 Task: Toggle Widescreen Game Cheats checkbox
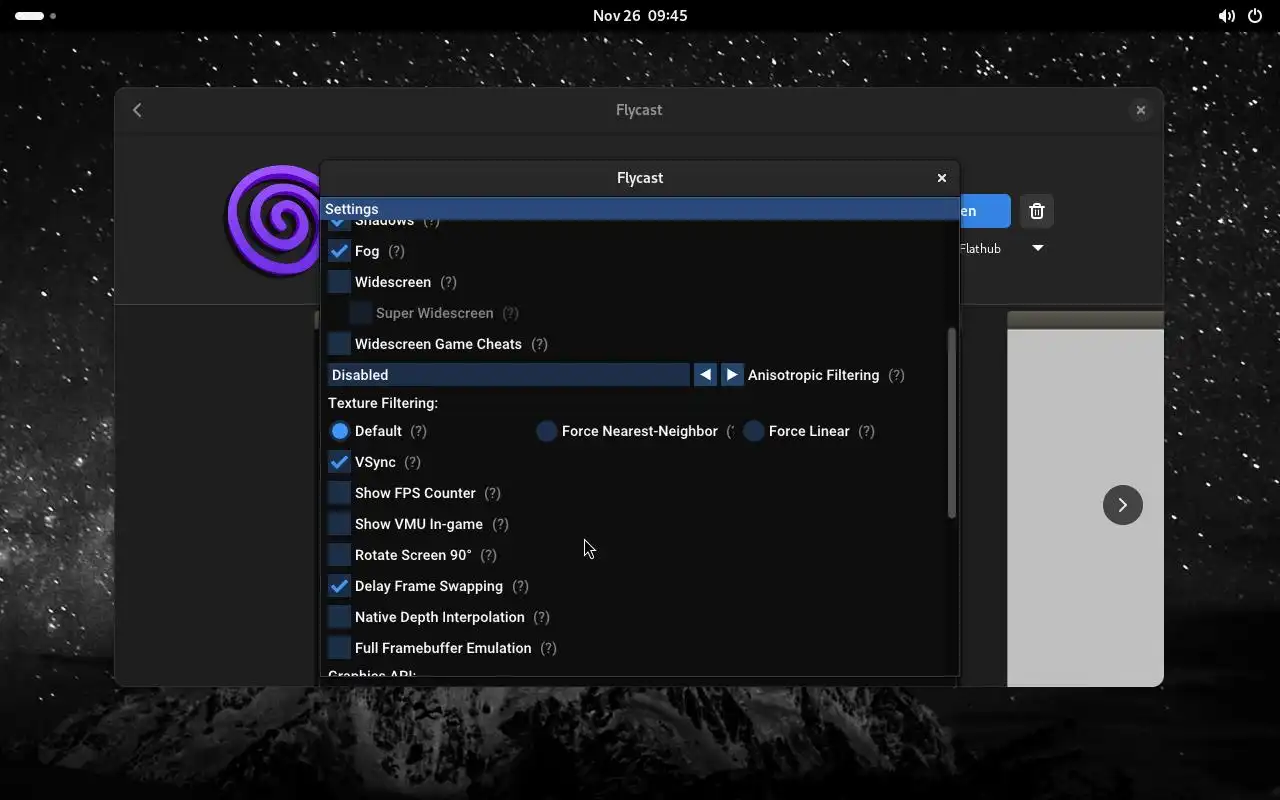point(339,344)
